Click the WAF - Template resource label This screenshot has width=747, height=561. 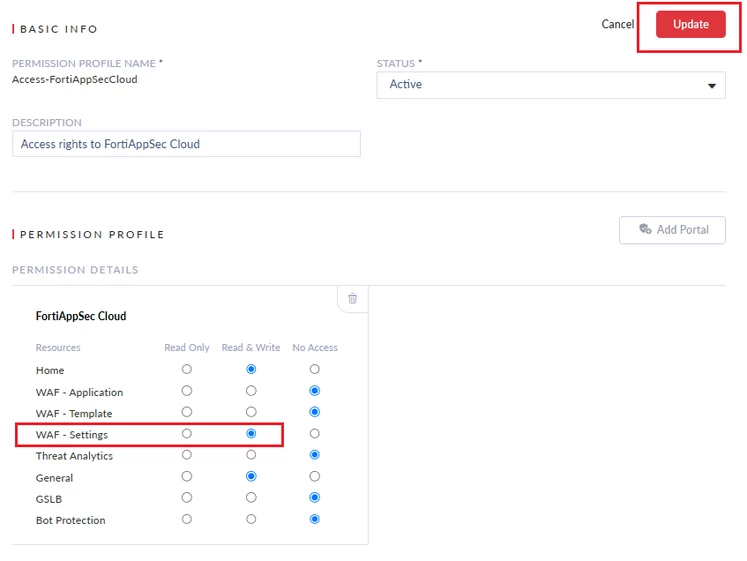(74, 413)
